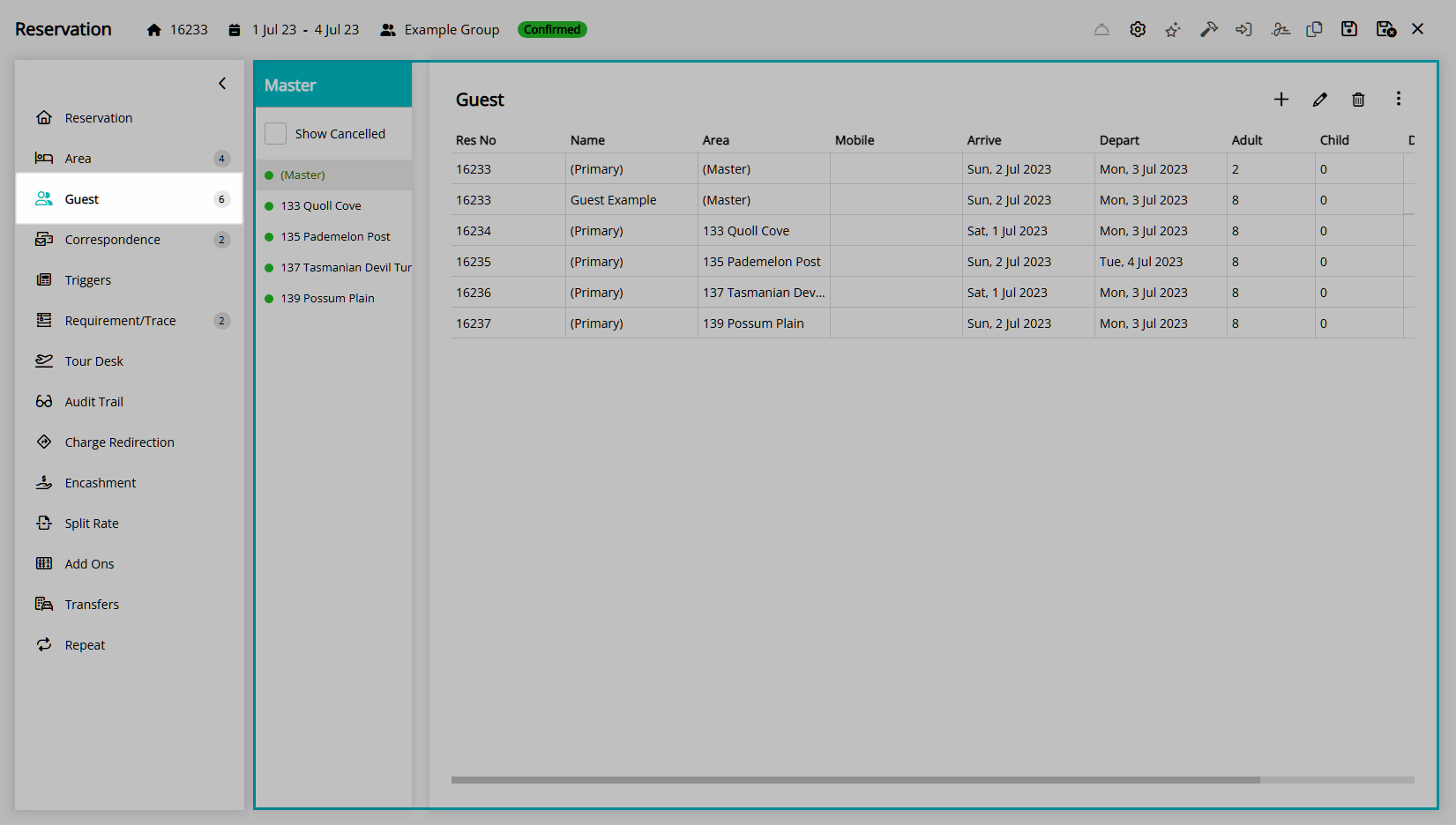1456x825 pixels.
Task: Open the Repeat menu item
Action: click(x=129, y=645)
